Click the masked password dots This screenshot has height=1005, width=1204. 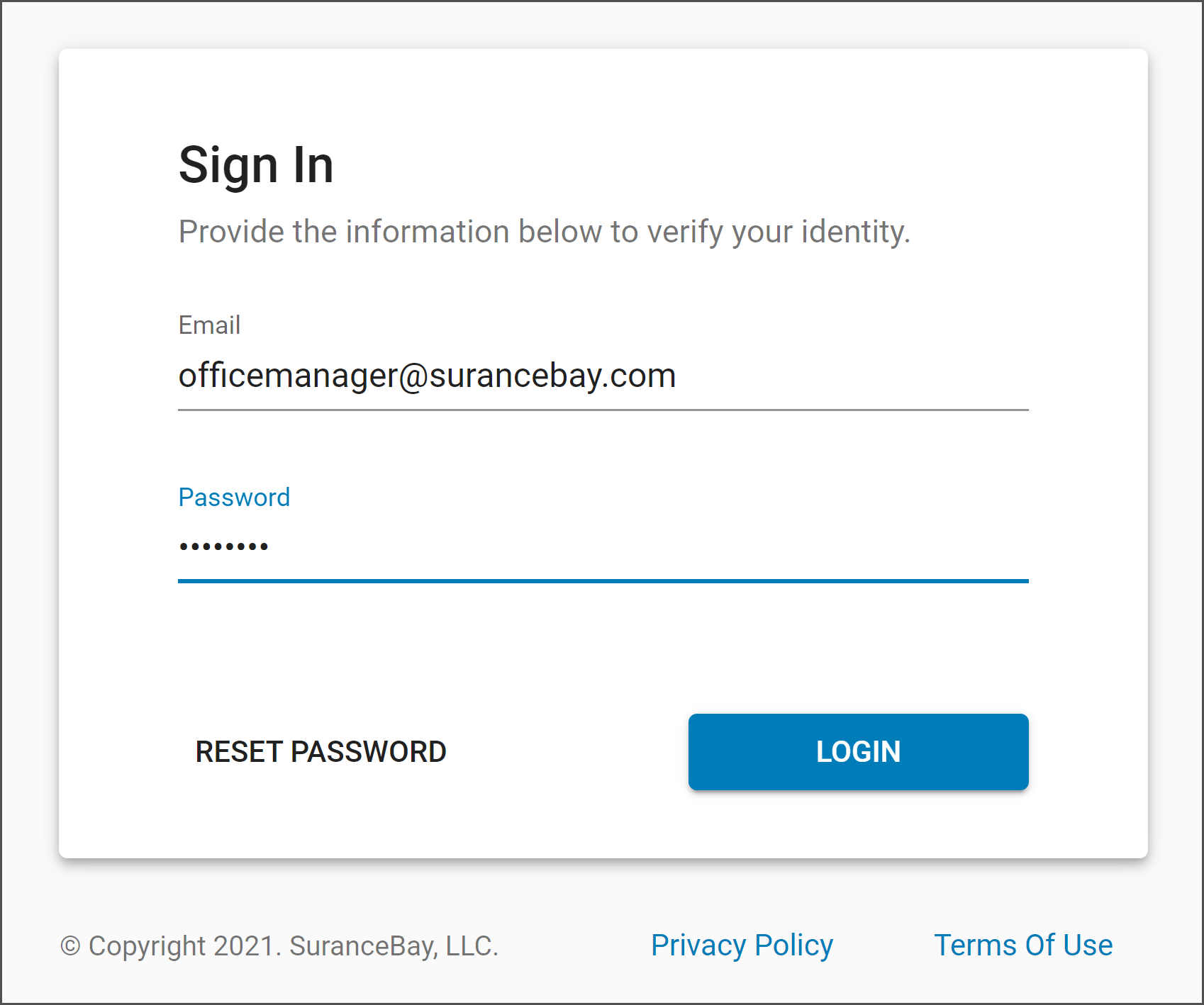pos(223,546)
